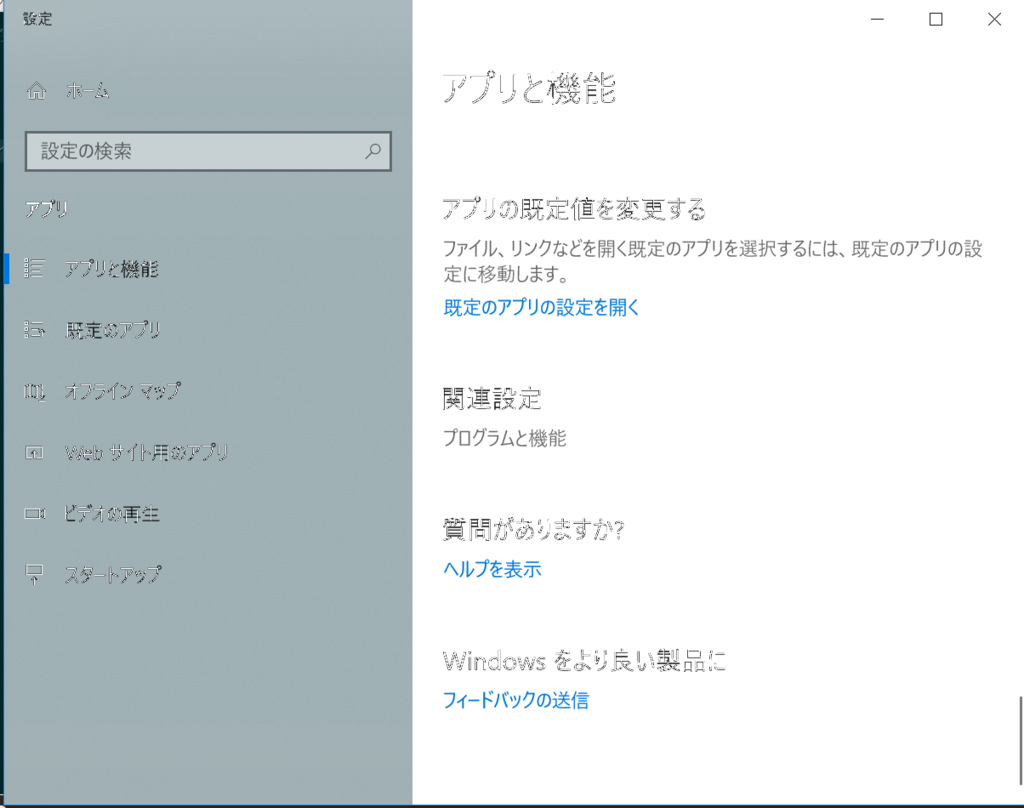
Task: Click the home icon beside ホーム
Action: click(37, 91)
